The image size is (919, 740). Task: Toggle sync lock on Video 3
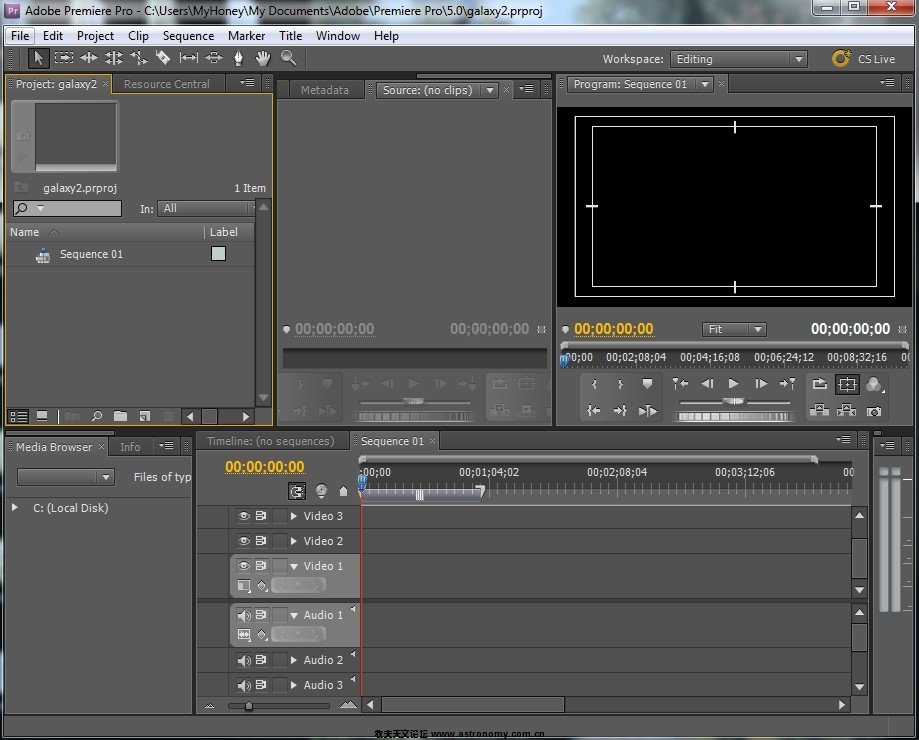coord(261,516)
